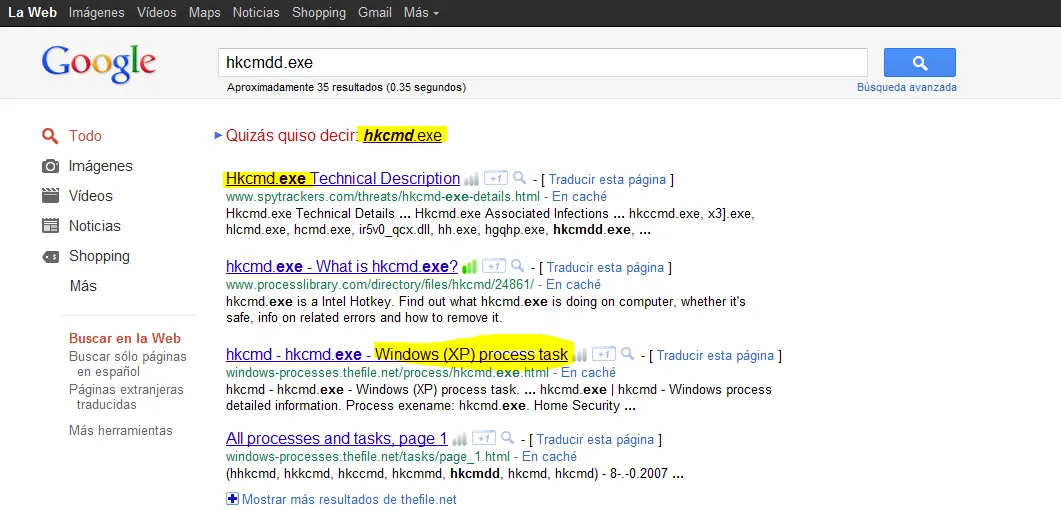Click Traducir esta página for Windows (XP) process result
Screen dimensions: 1061x510
pos(715,356)
